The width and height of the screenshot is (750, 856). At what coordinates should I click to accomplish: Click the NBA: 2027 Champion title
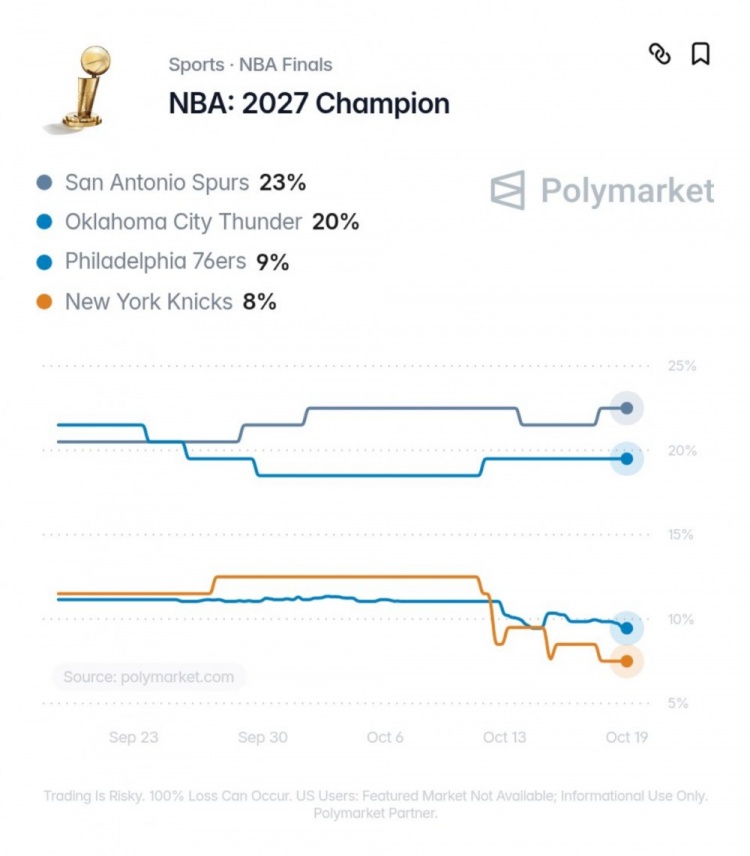pos(309,104)
